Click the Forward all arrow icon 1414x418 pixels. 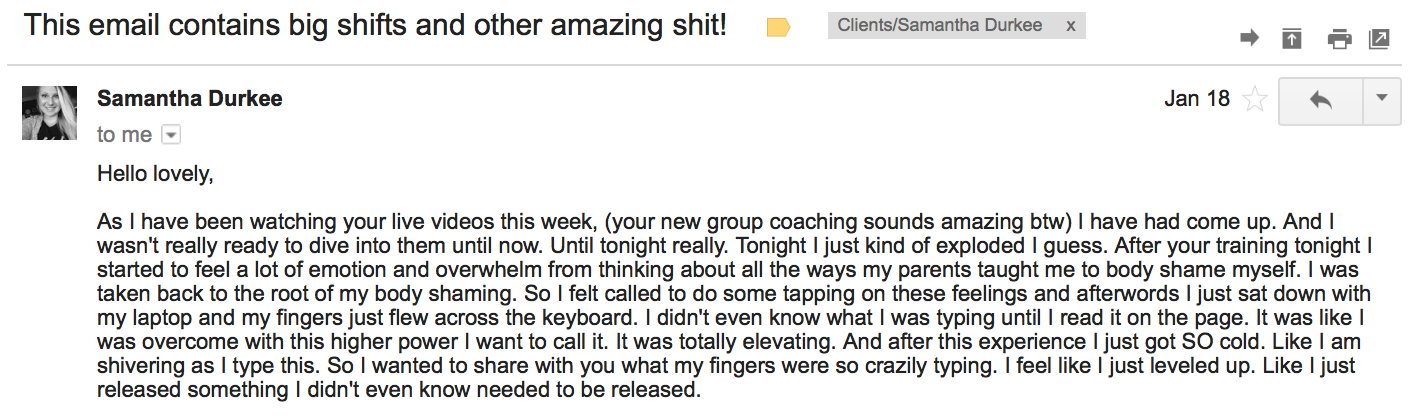pos(1249,39)
